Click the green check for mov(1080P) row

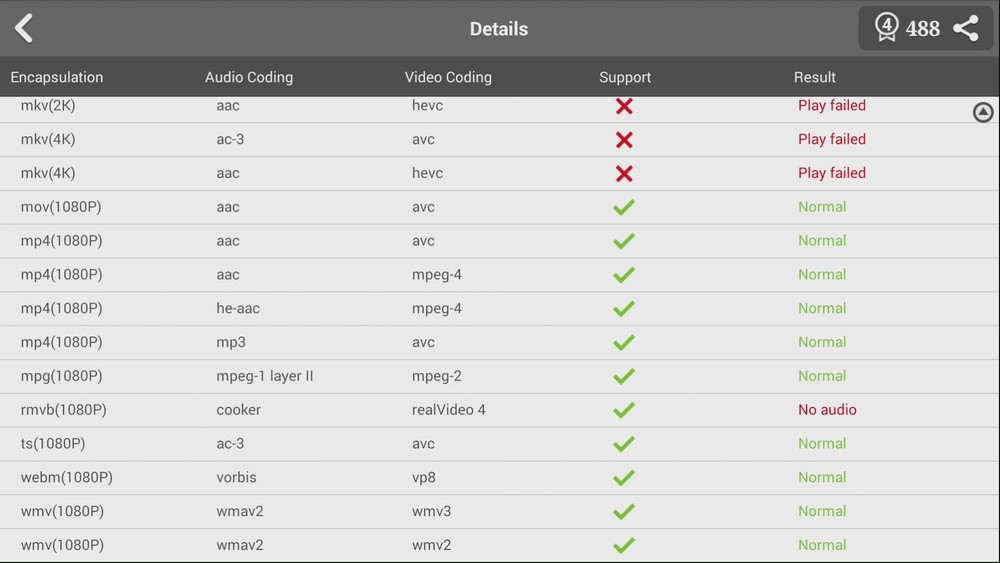click(x=624, y=208)
